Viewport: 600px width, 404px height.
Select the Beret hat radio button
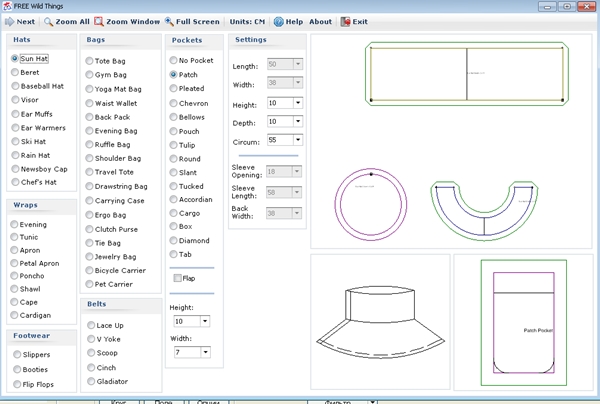pos(15,73)
